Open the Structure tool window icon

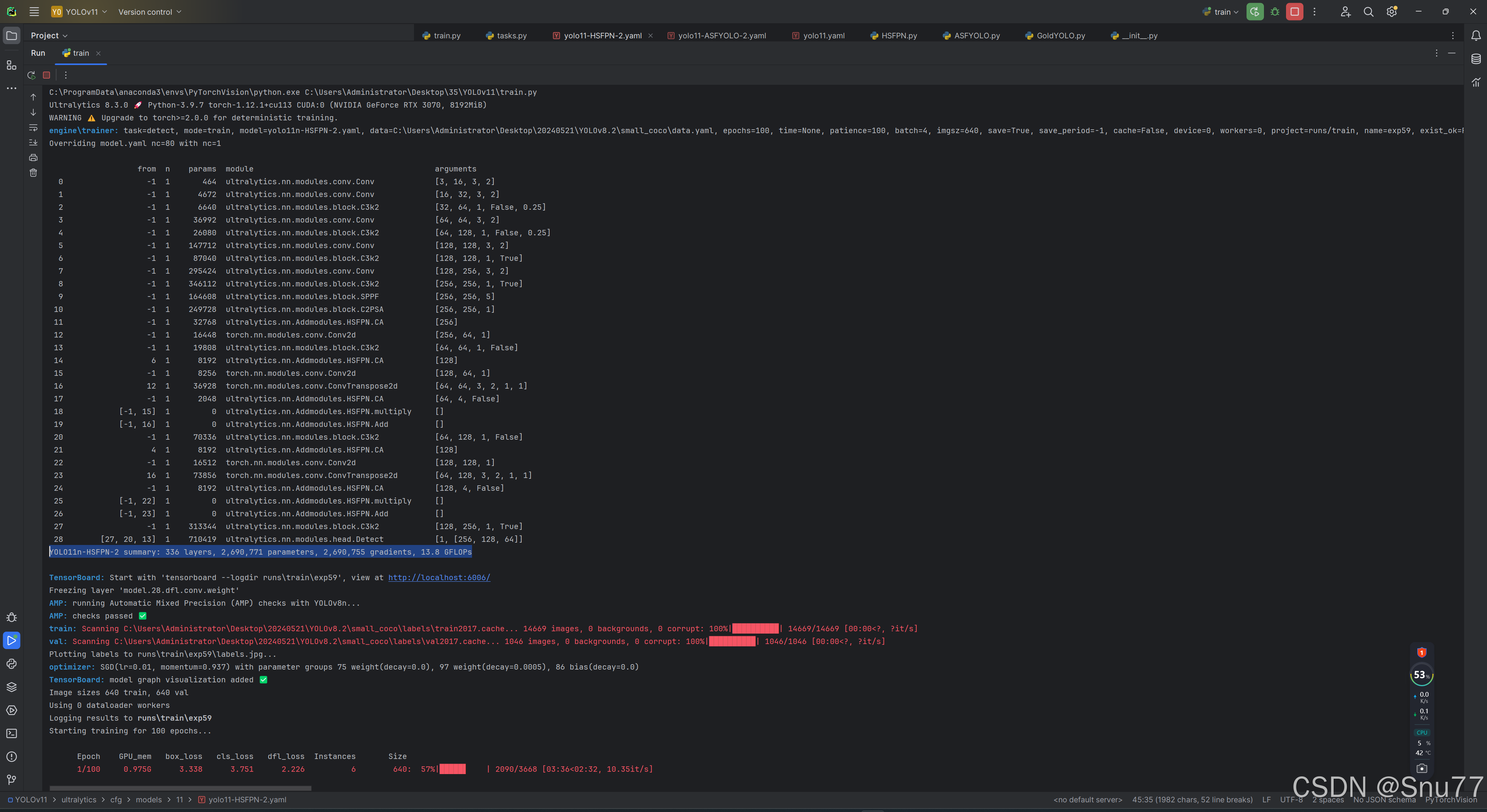pyautogui.click(x=12, y=65)
